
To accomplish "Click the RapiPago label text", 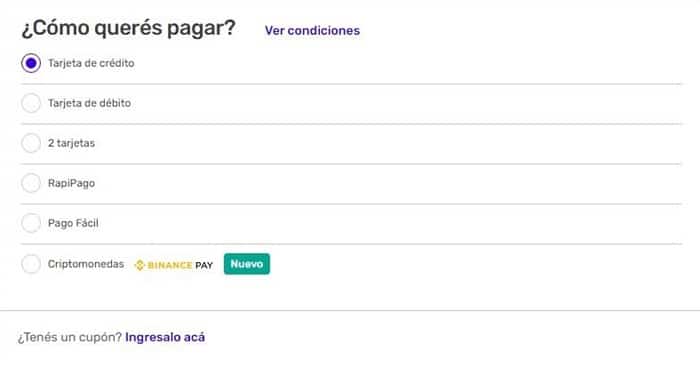I will 71,184.
